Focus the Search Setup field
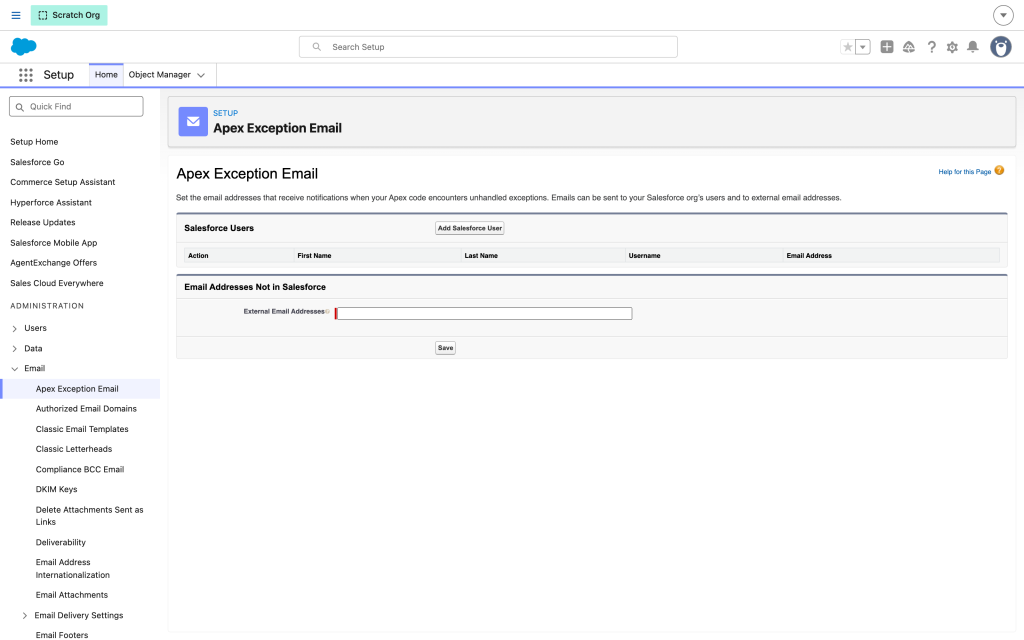1024x640 pixels. tap(488, 47)
